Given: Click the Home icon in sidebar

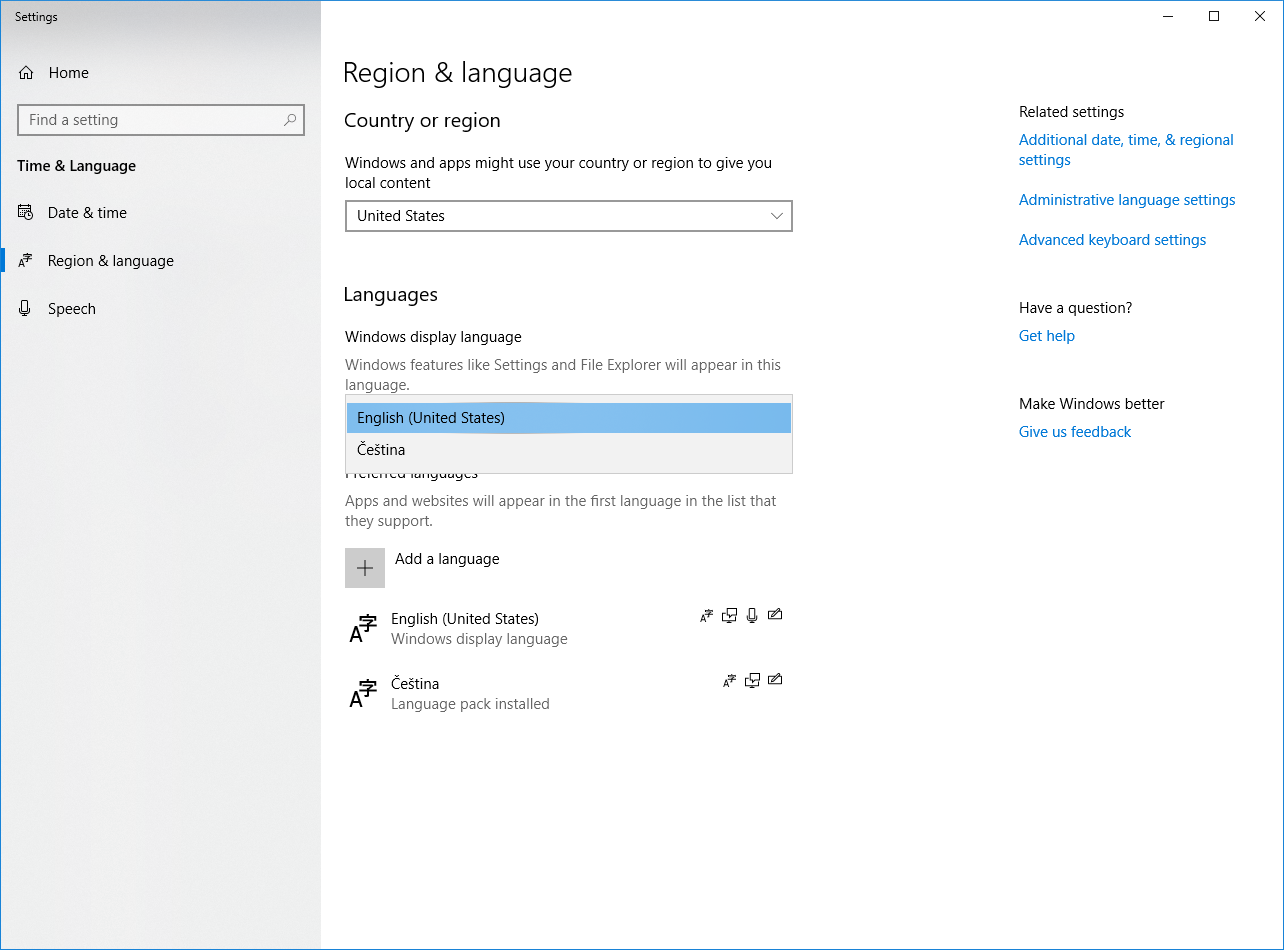Looking at the screenshot, I should pyautogui.click(x=26, y=73).
